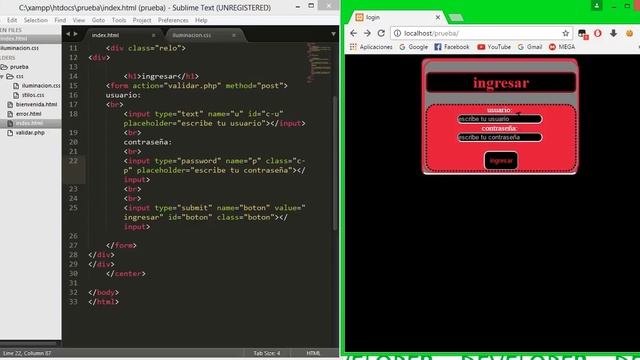Viewport: 640px width, 360px height.
Task: Open the Find menu
Action: 60,20
